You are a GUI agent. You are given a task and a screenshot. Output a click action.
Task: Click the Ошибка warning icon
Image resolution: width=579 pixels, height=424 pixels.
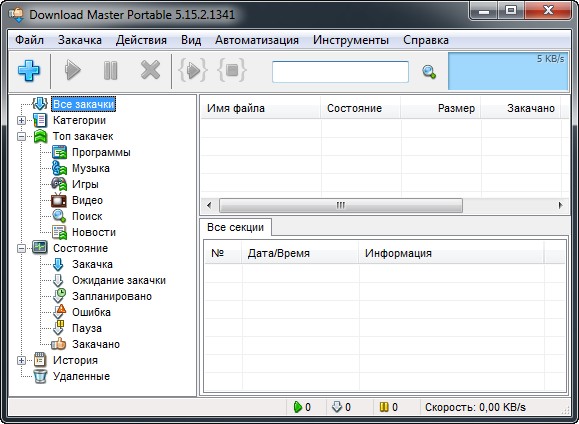point(59,312)
